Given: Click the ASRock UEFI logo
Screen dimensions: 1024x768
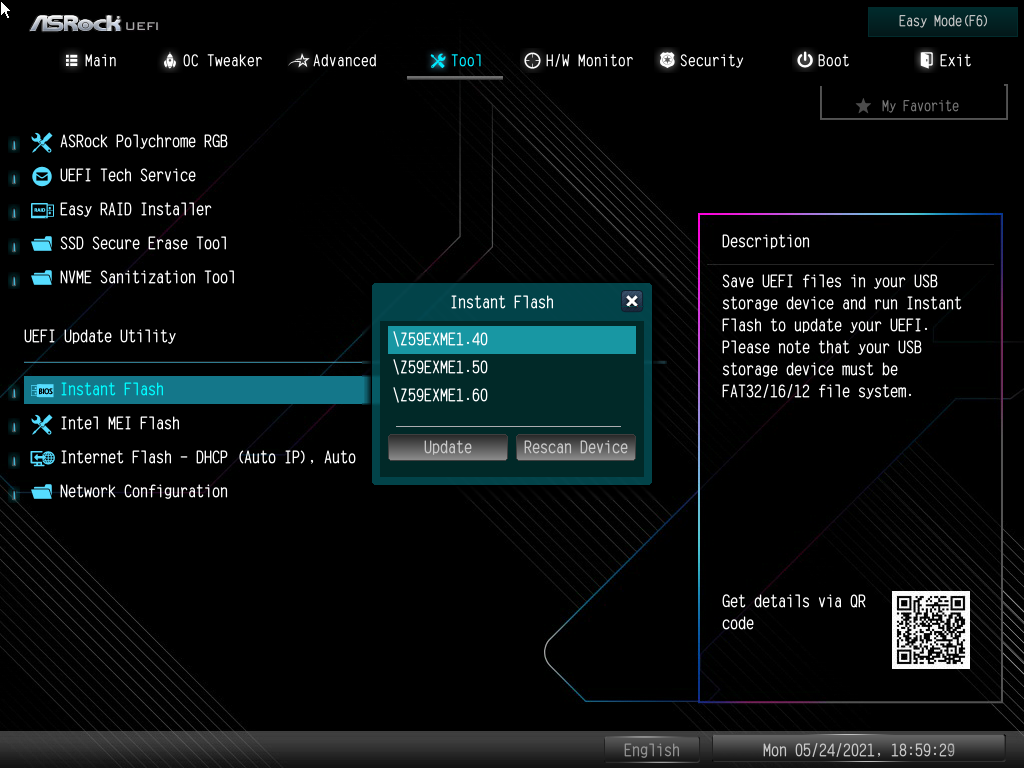Looking at the screenshot, I should [94, 24].
